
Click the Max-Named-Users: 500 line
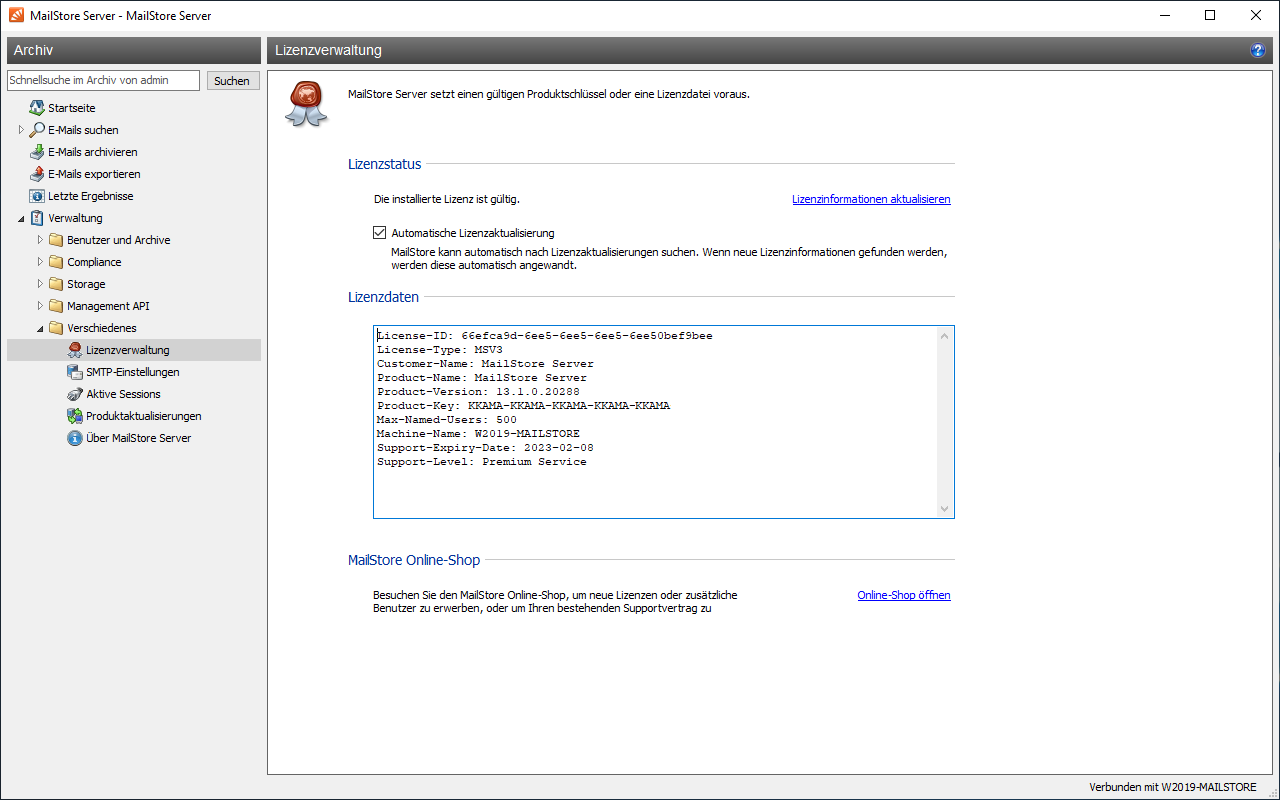pos(447,420)
